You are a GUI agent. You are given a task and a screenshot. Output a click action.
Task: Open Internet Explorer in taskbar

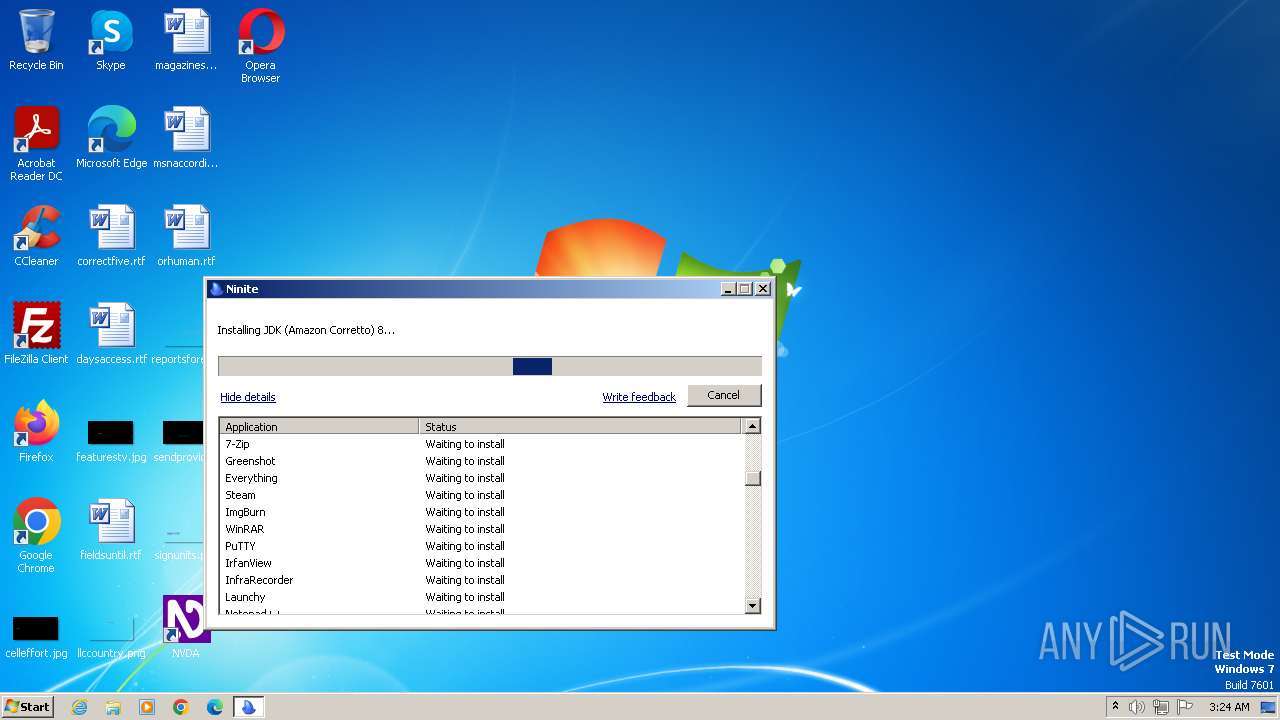pyautogui.click(x=79, y=707)
